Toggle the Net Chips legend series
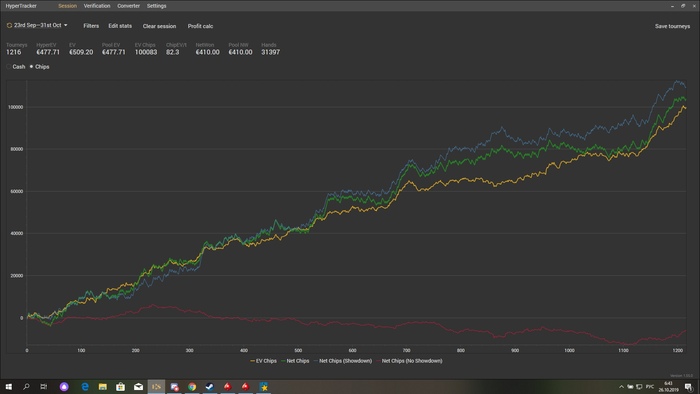 click(x=295, y=361)
